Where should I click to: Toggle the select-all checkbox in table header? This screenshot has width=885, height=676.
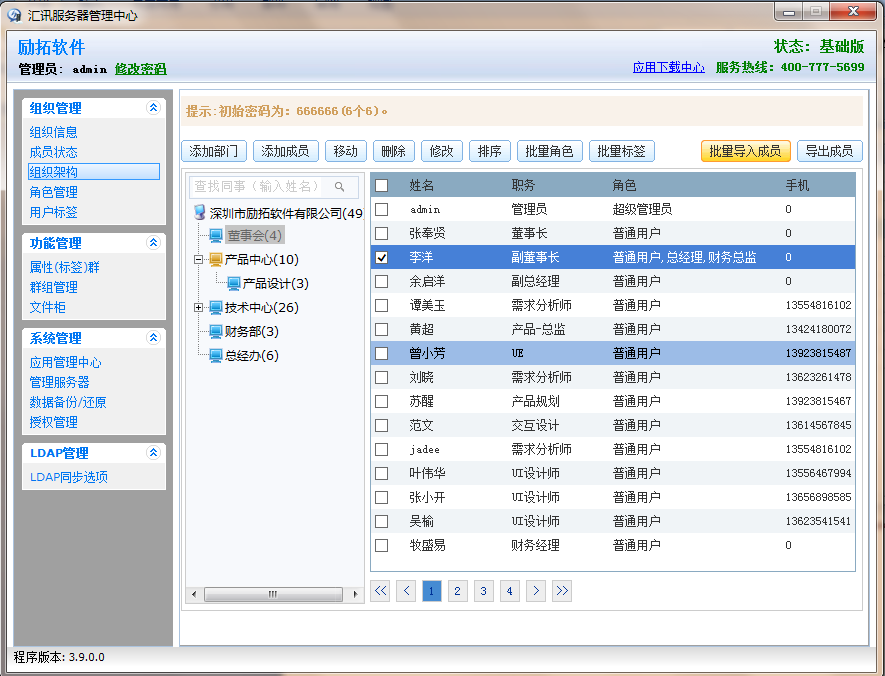click(x=382, y=185)
